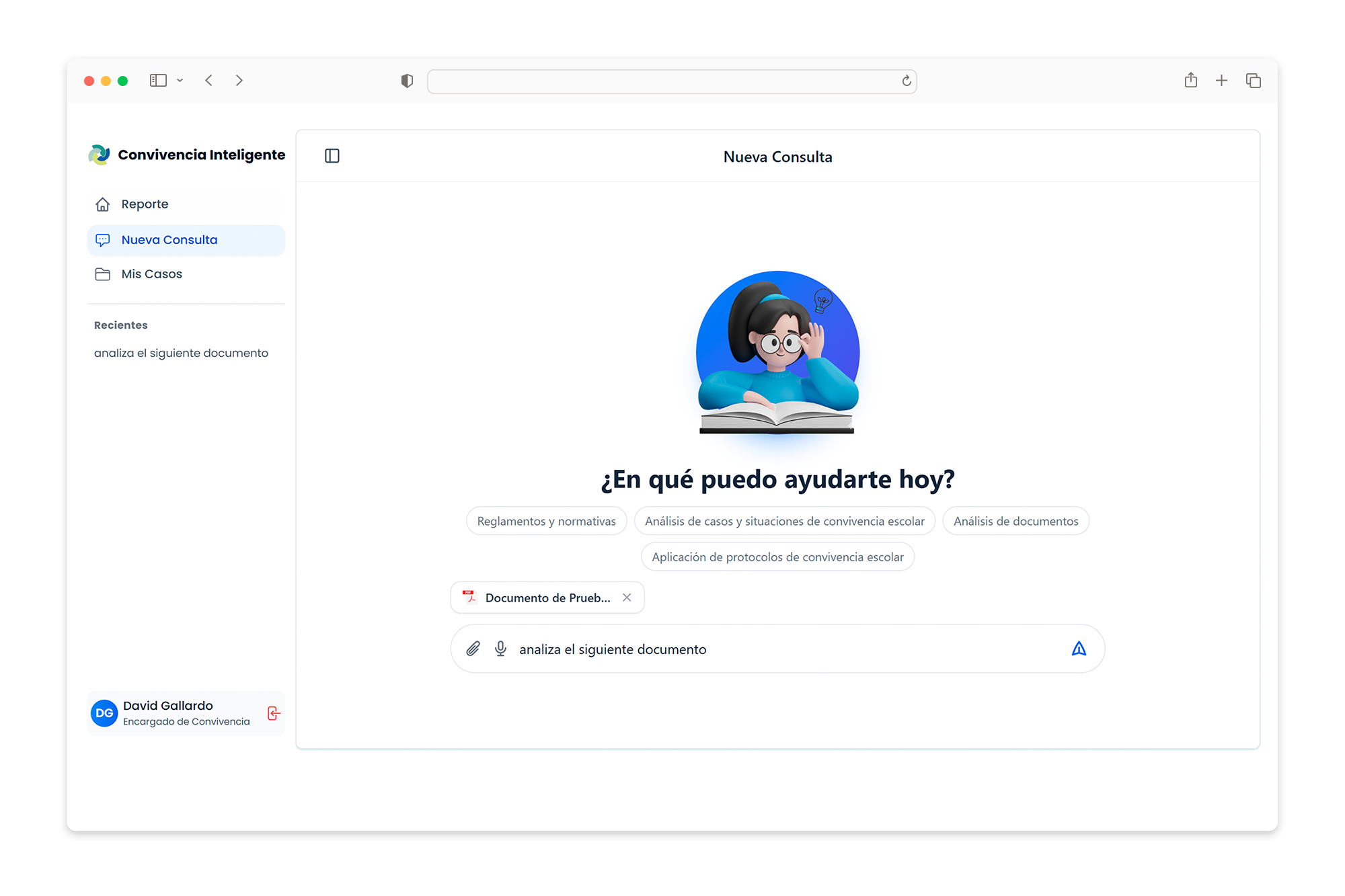The image size is (1345, 896).
Task: Click the browser share icon
Action: point(1191,81)
